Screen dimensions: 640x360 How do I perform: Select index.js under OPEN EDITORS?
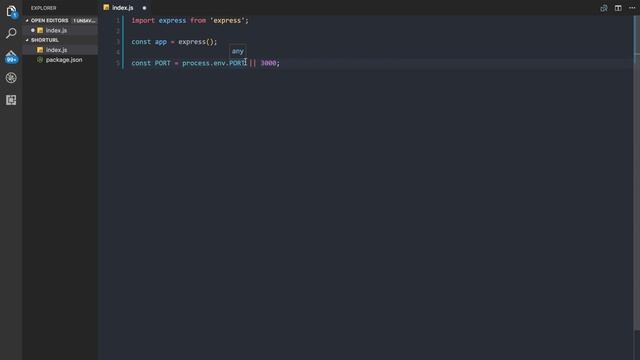[60, 30]
